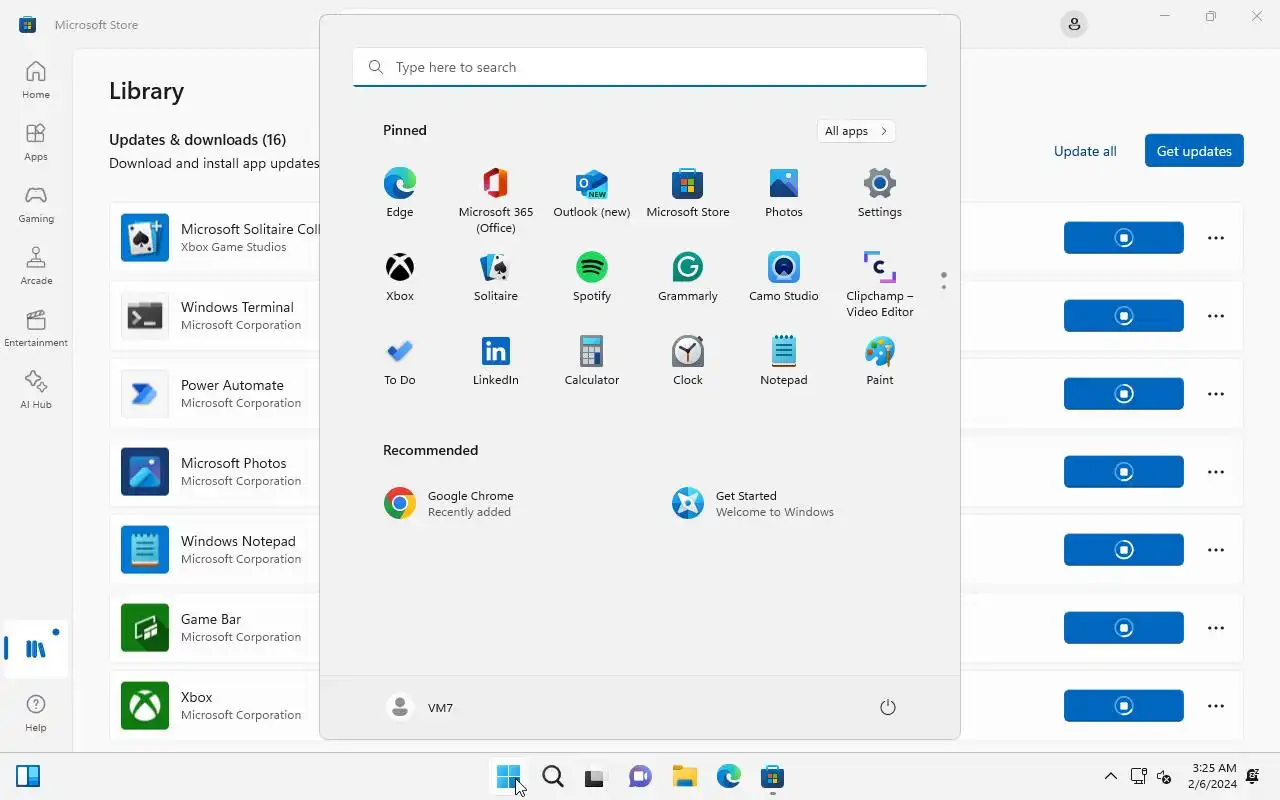This screenshot has height=800, width=1280.
Task: Go to Entertainment in Store sidebar
Action: click(36, 328)
